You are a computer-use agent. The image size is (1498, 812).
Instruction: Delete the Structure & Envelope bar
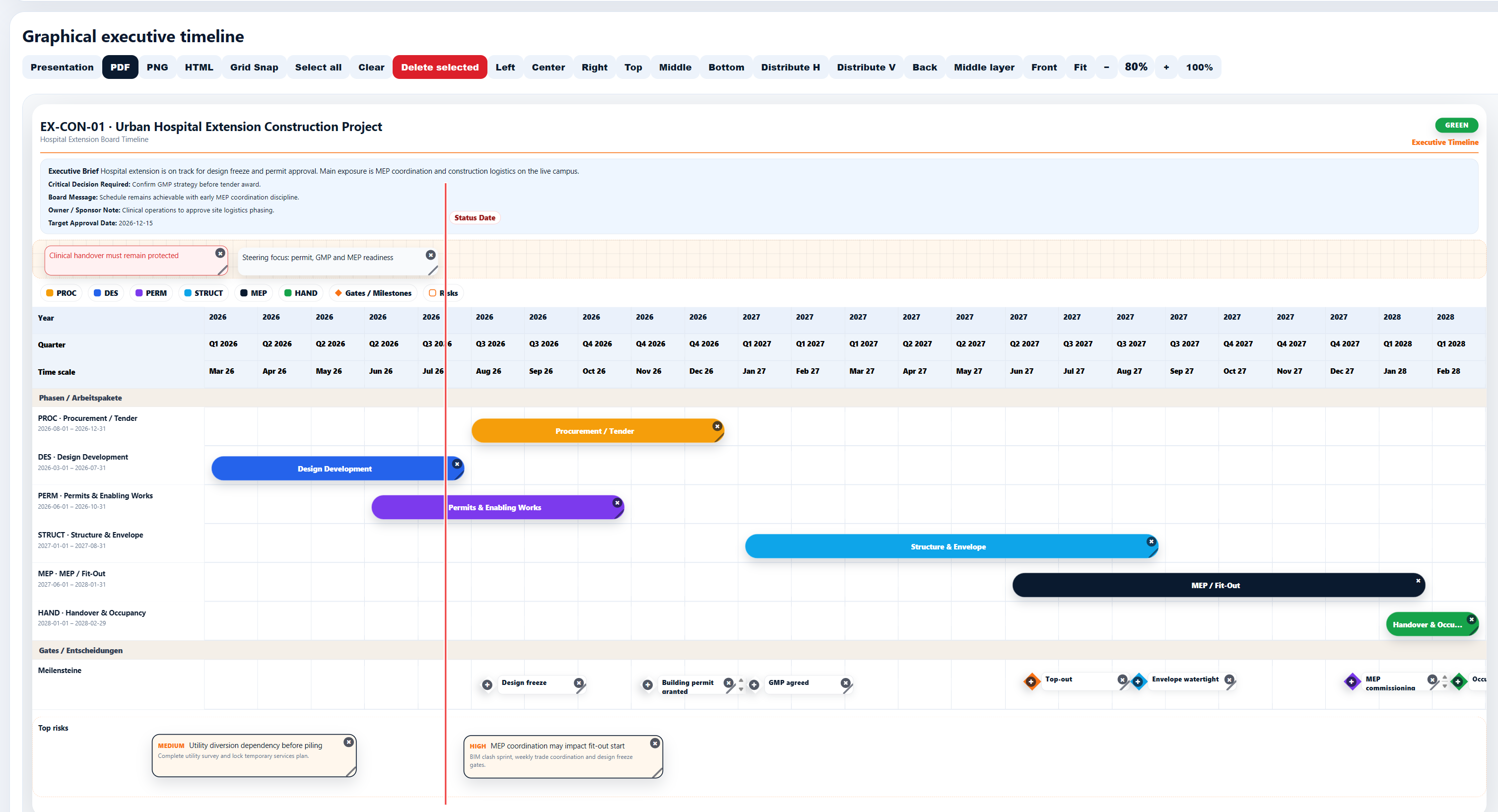point(1151,541)
